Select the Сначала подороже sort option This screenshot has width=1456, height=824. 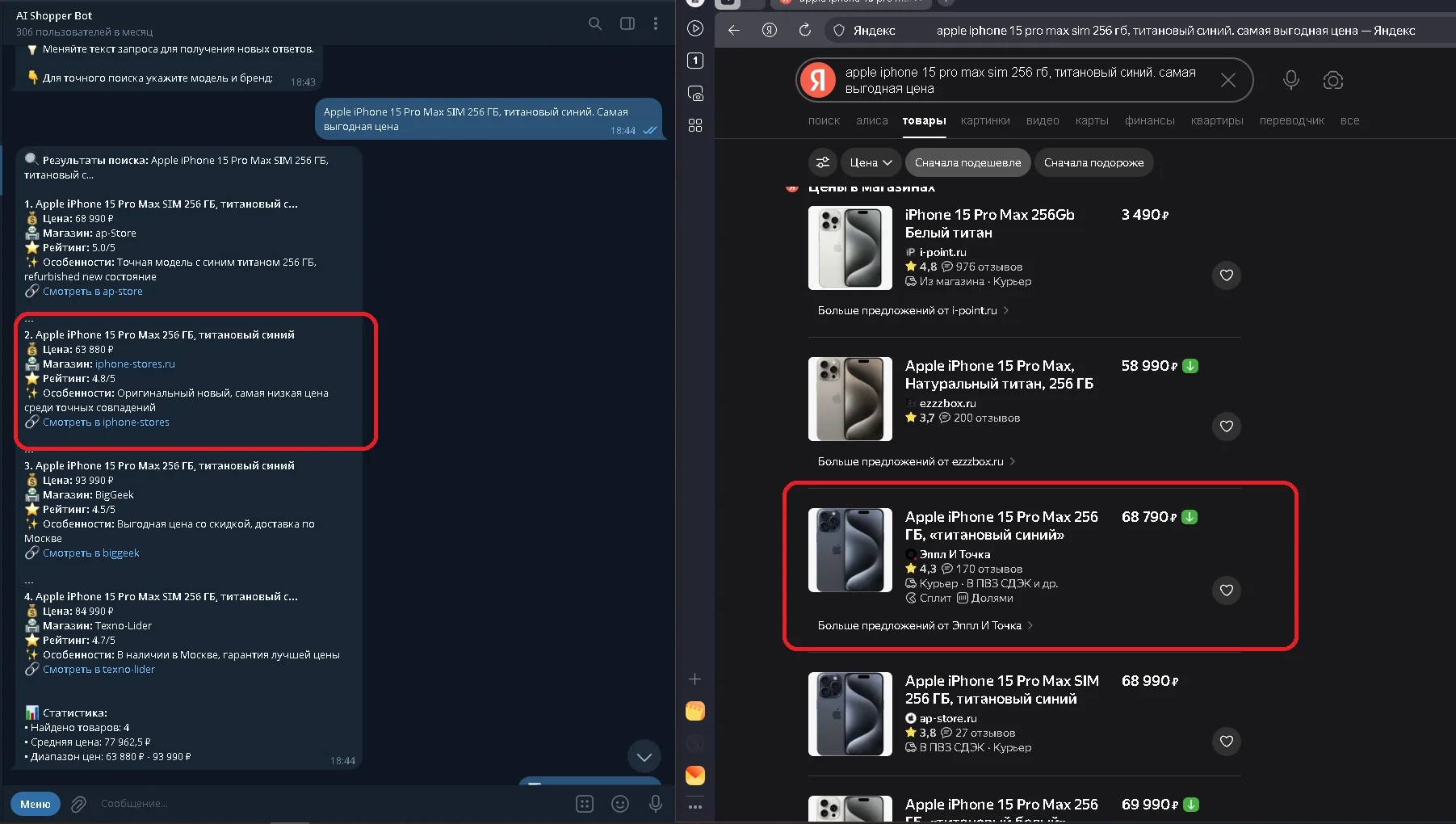coord(1093,162)
